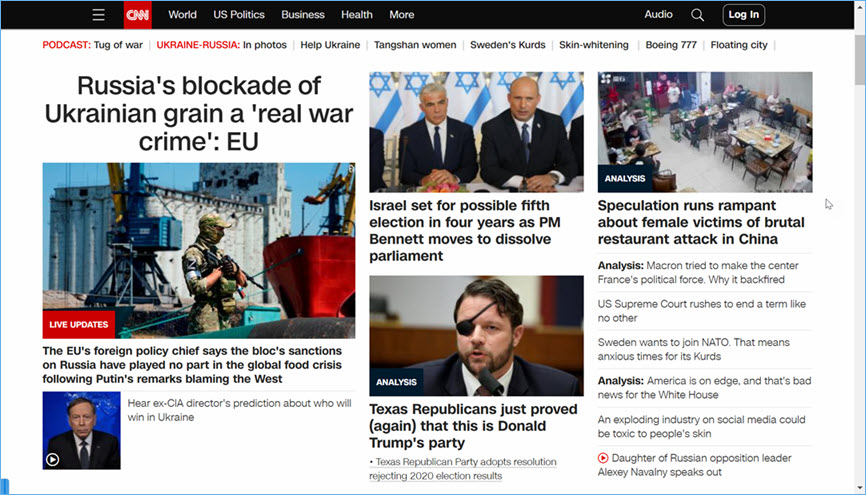Click the play icon beside Navalny story

[x=603, y=458]
